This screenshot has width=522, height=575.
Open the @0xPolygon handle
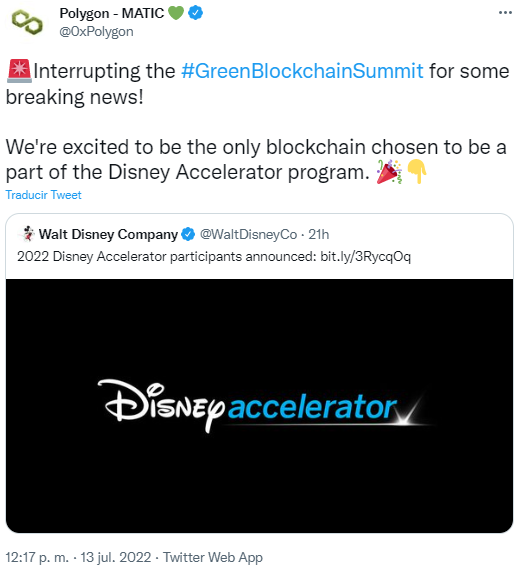(96, 32)
